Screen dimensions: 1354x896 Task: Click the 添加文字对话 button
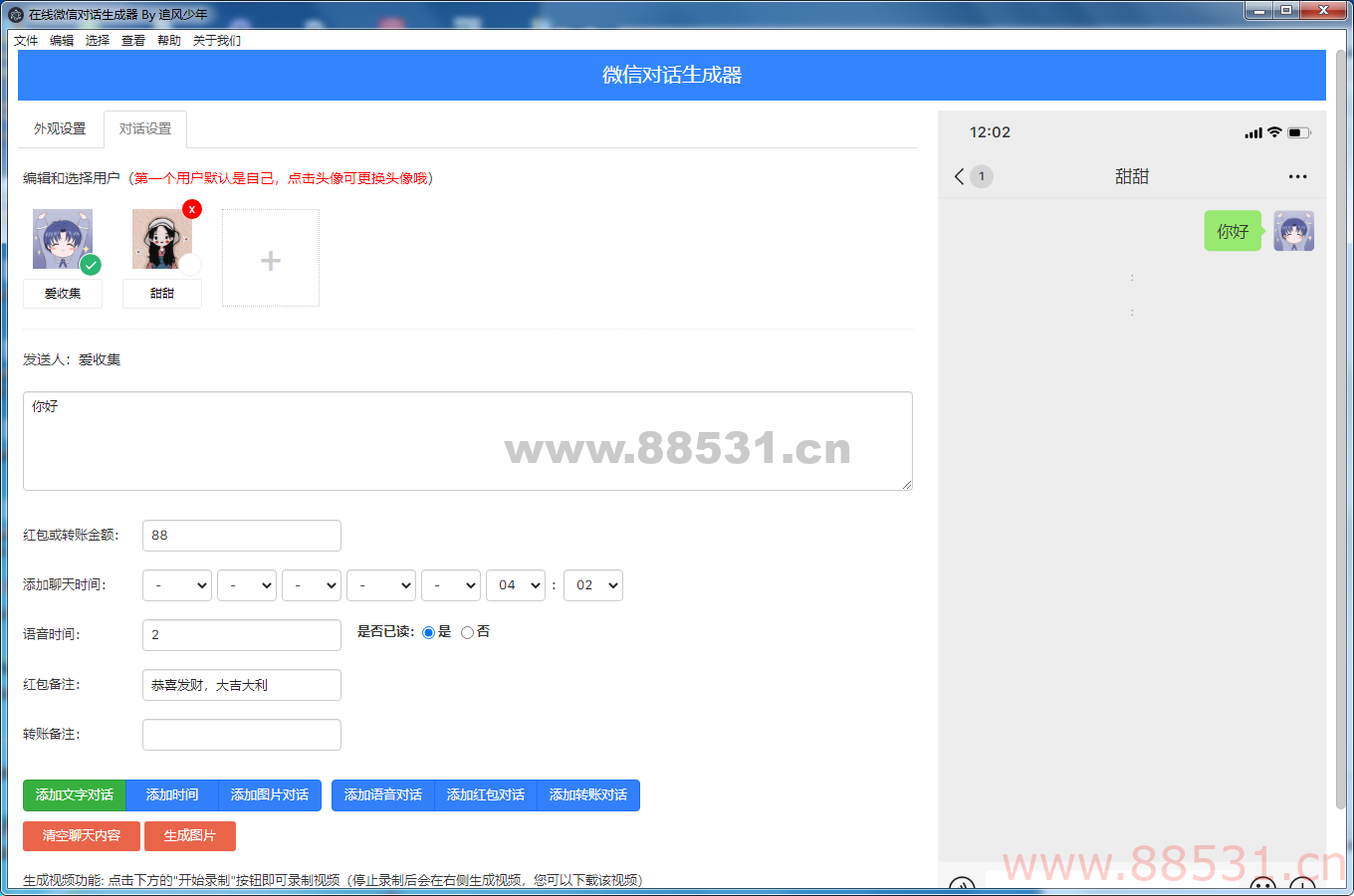coord(75,795)
